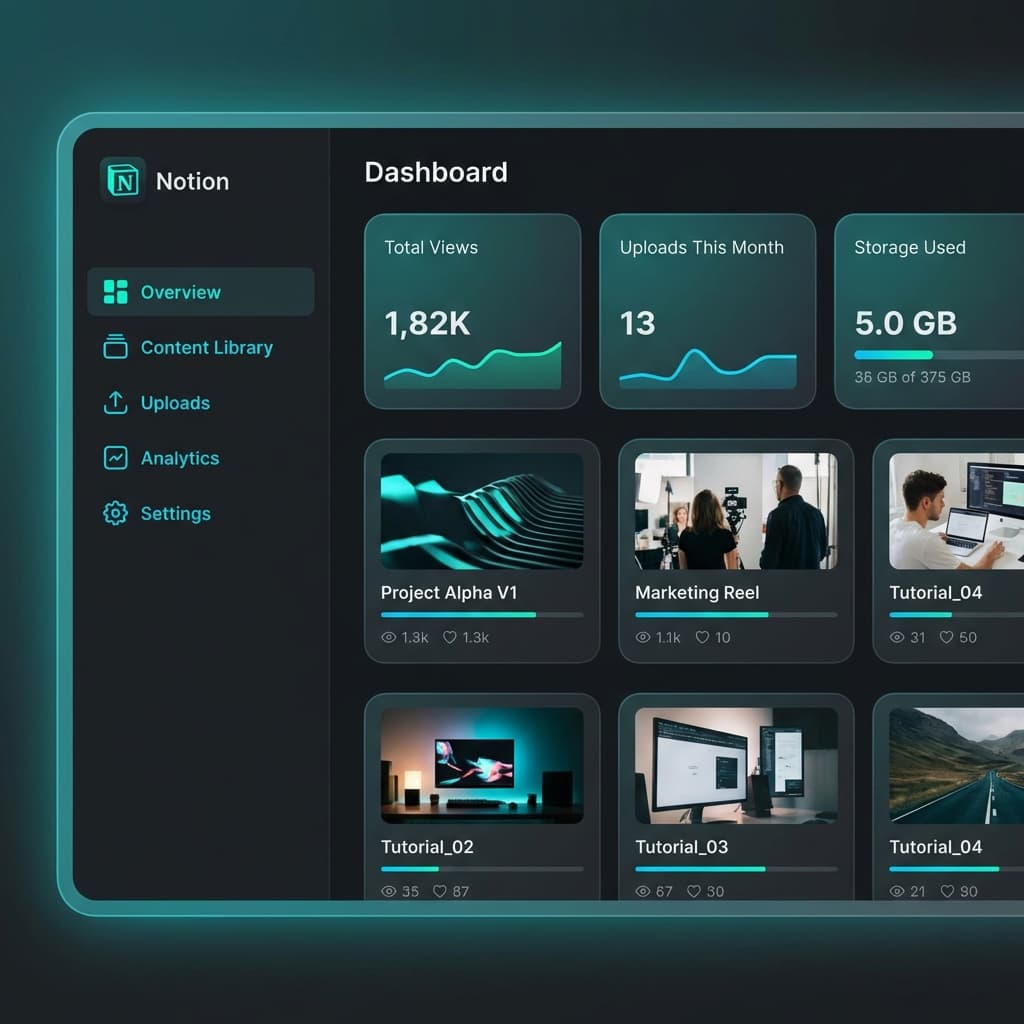Click the Settings gear icon
1024x1024 pixels.
pos(116,513)
